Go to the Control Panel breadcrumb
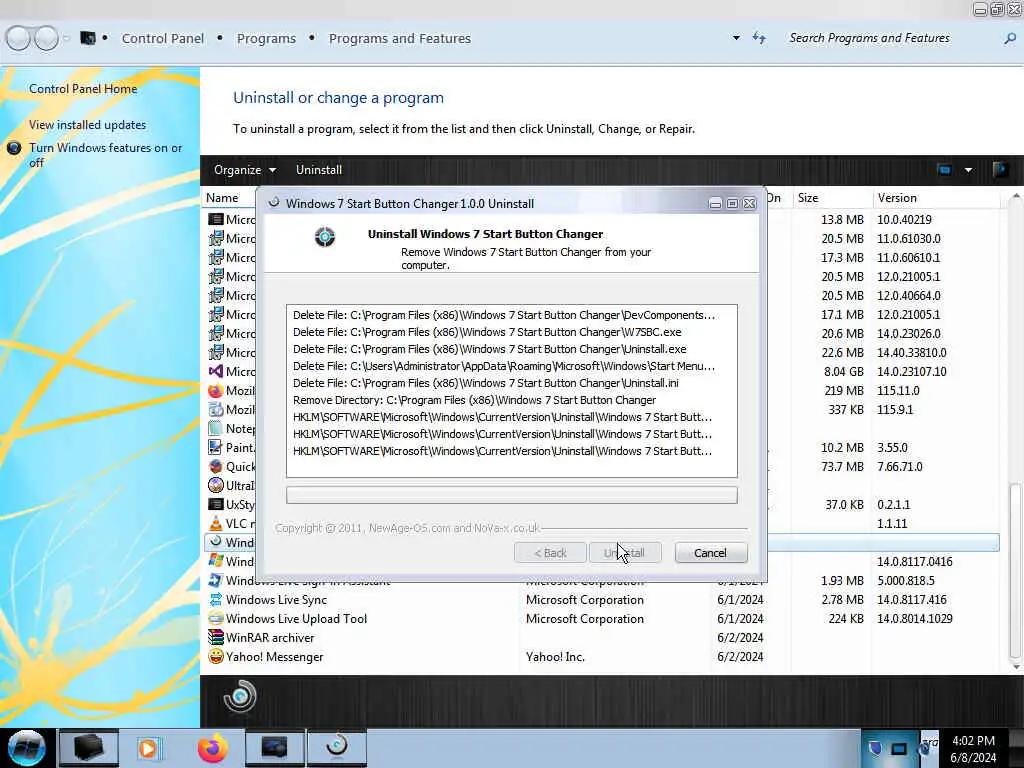This screenshot has width=1024, height=768. tap(163, 39)
